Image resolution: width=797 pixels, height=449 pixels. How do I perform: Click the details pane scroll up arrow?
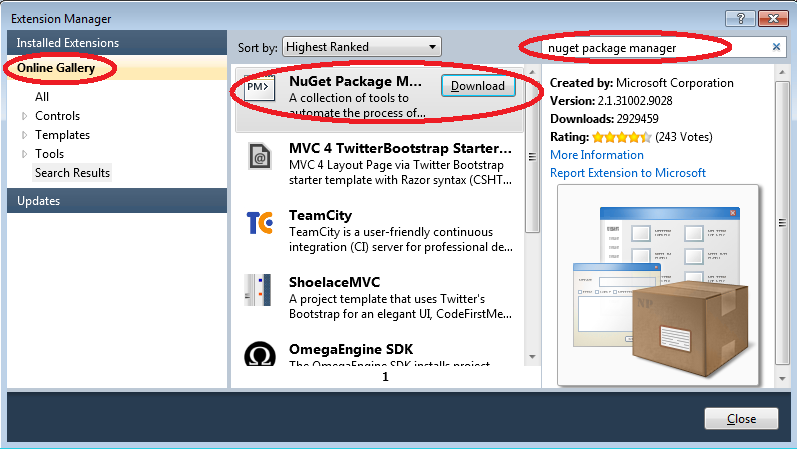tap(782, 72)
